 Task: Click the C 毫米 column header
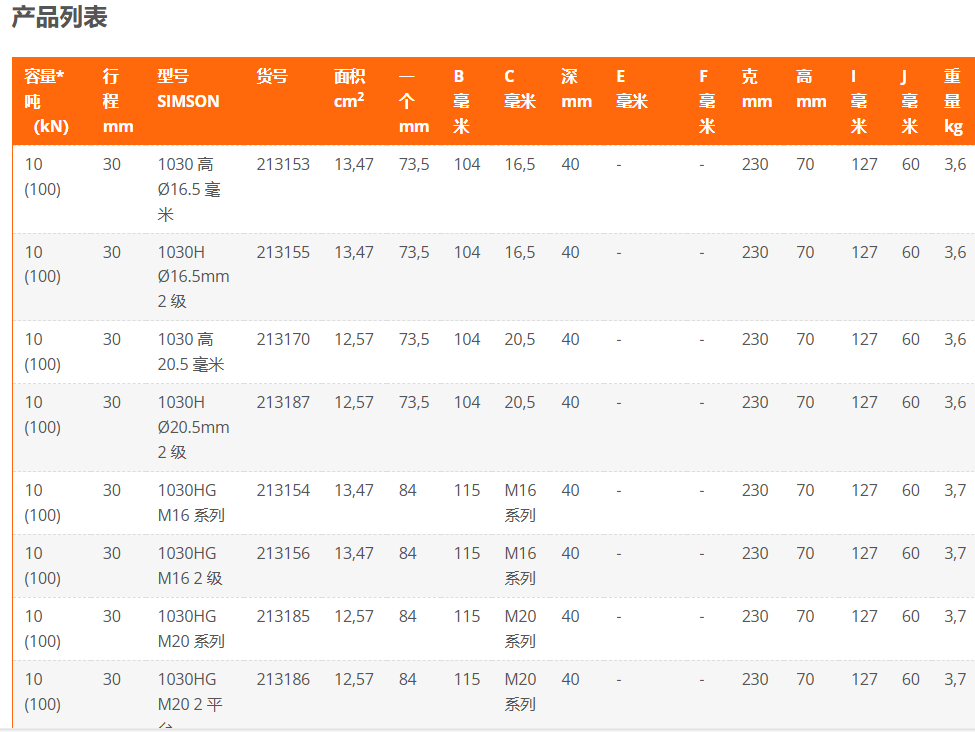pyautogui.click(x=520, y=88)
